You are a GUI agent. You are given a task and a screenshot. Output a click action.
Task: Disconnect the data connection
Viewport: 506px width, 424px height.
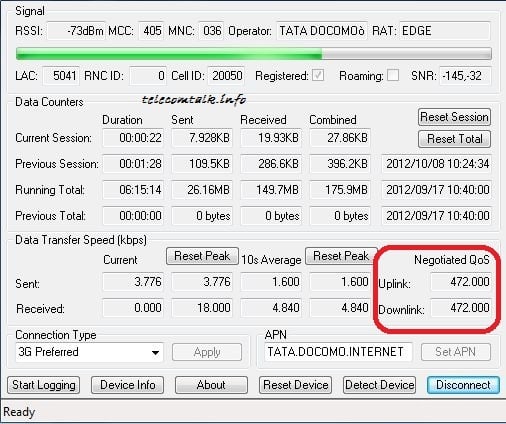(463, 385)
